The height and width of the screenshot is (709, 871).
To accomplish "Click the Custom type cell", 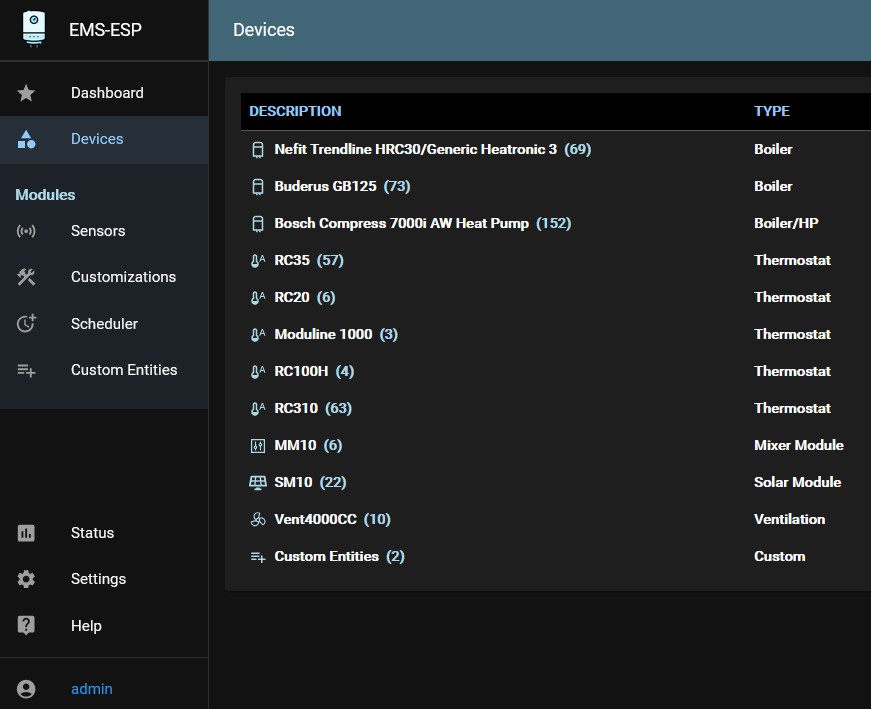I will 779,556.
